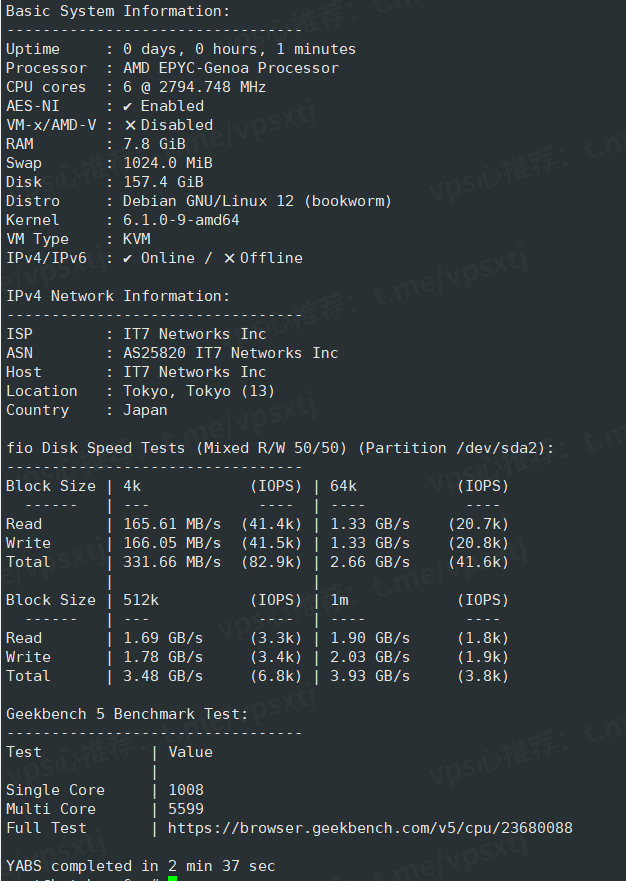The height and width of the screenshot is (881, 626).
Task: Click the AS25820 IT7 Networks ASN value
Action: click(230, 353)
